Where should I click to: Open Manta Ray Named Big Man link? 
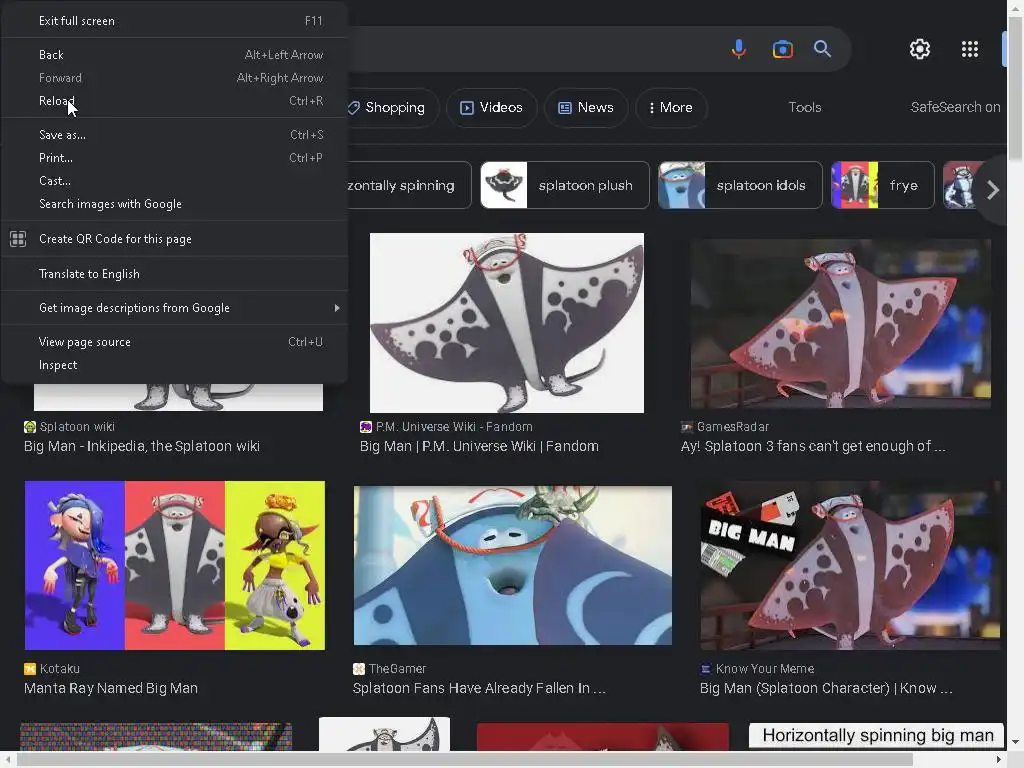pyautogui.click(x=110, y=688)
